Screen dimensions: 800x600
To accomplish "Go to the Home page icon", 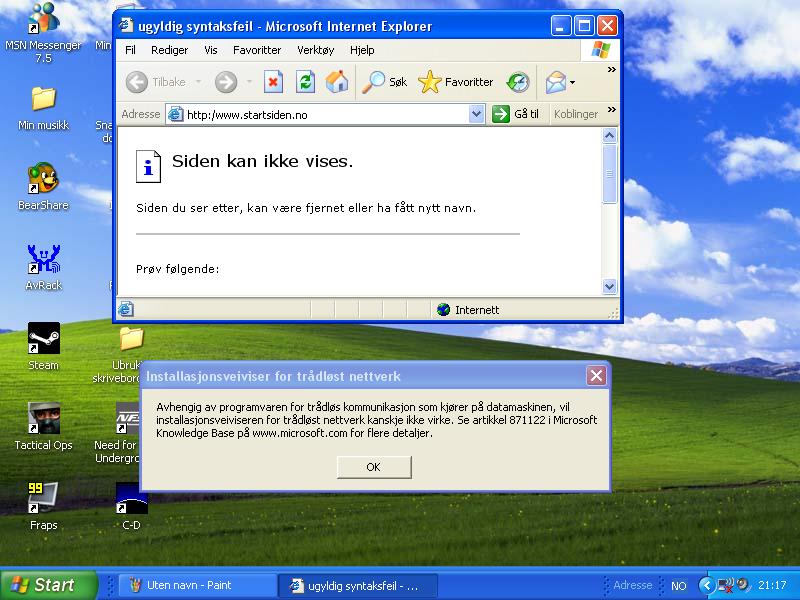I will tap(337, 82).
